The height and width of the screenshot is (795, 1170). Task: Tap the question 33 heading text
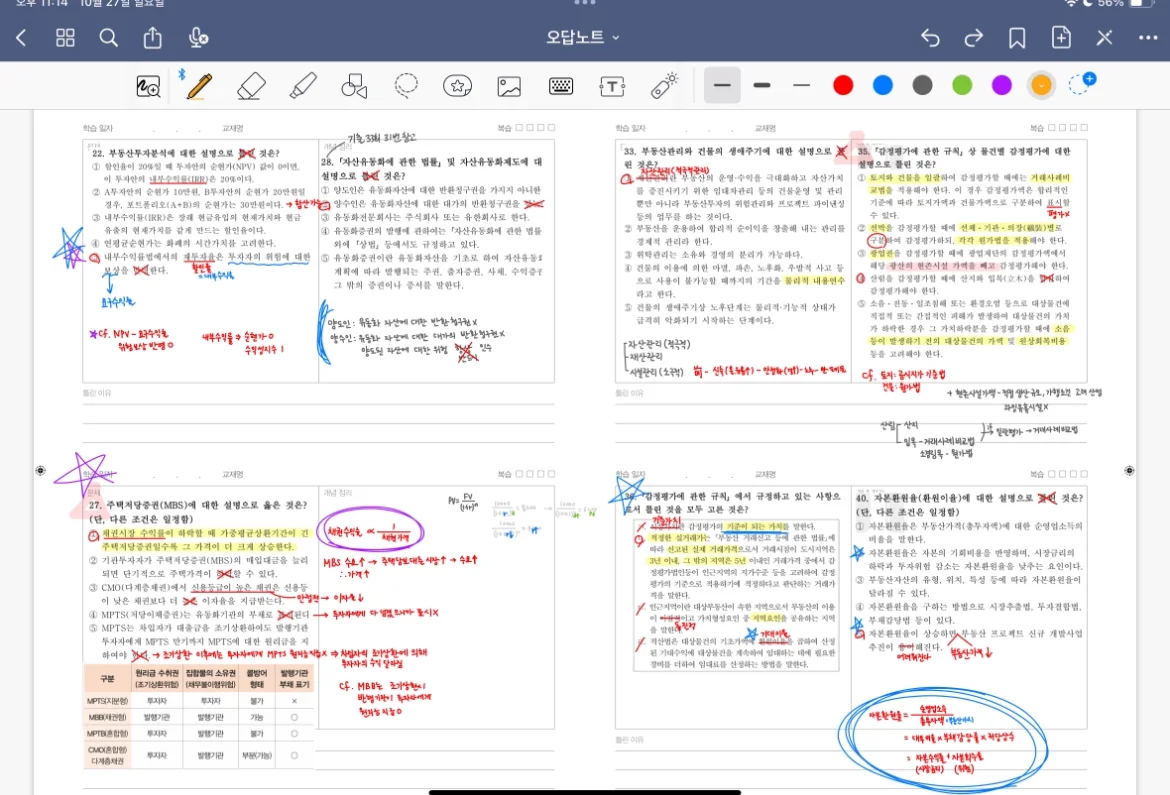pos(734,158)
